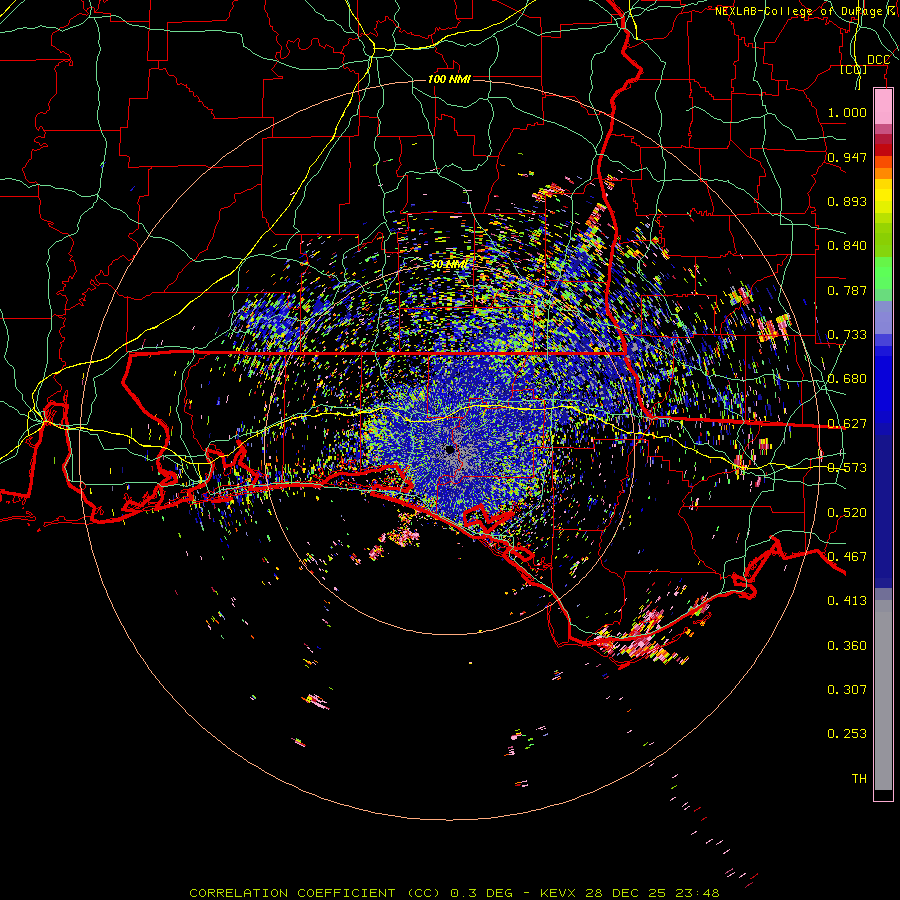Click the 0.947 scale value
The height and width of the screenshot is (900, 900).
coord(847,157)
